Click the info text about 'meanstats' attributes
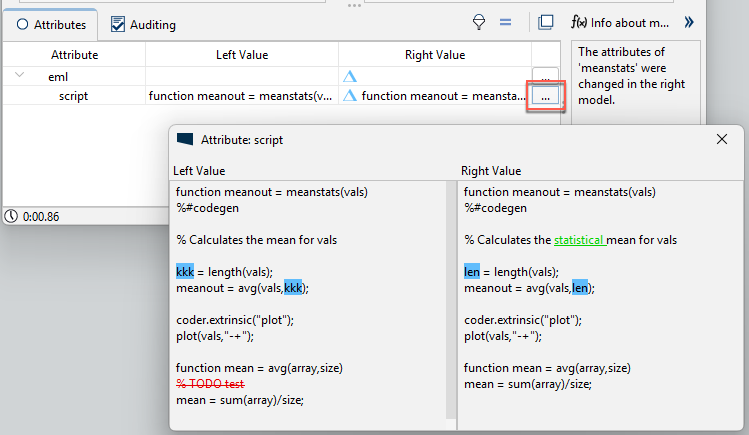The height and width of the screenshot is (435, 749). (x=631, y=75)
